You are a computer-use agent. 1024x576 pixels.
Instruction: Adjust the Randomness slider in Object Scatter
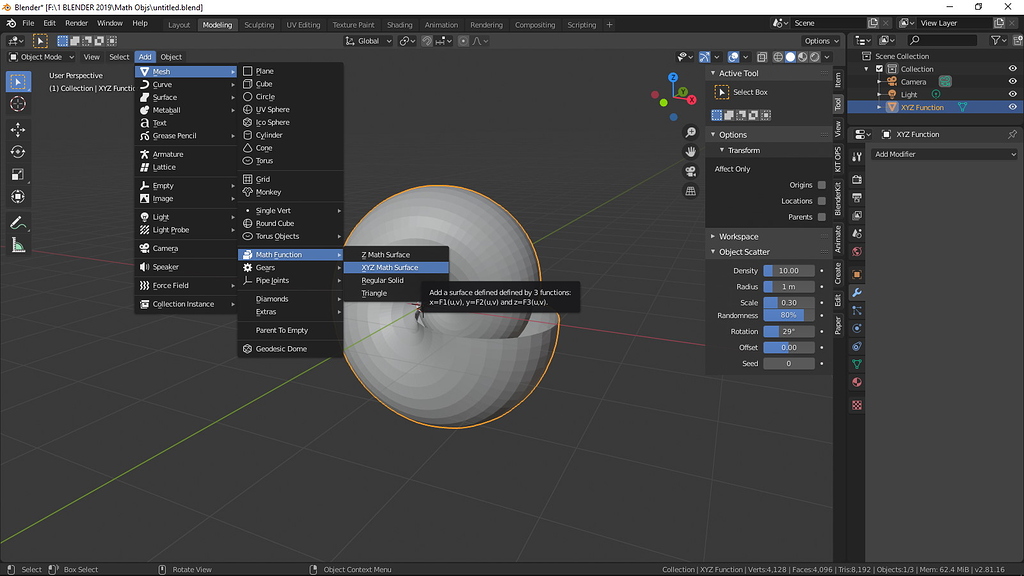click(788, 315)
